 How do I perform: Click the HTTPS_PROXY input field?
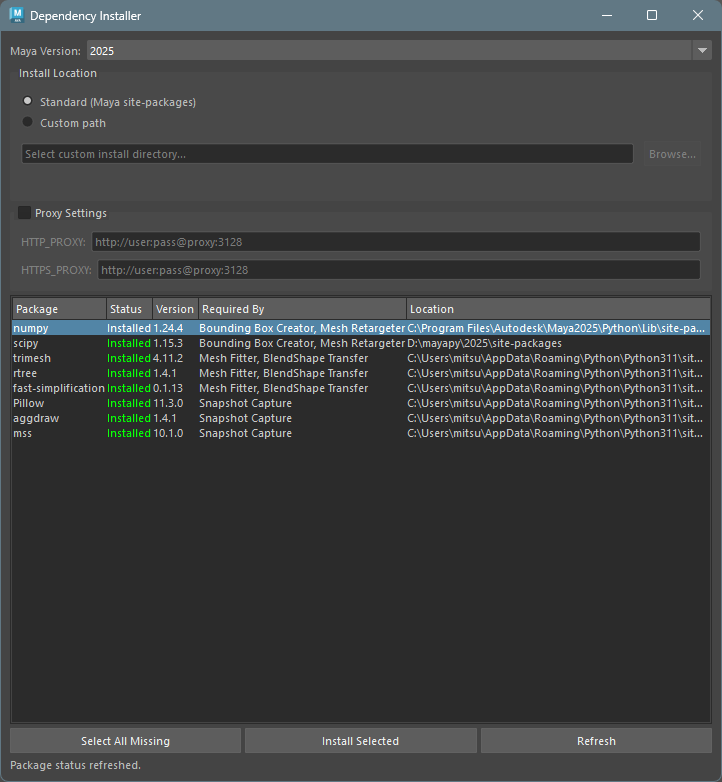[398, 270]
